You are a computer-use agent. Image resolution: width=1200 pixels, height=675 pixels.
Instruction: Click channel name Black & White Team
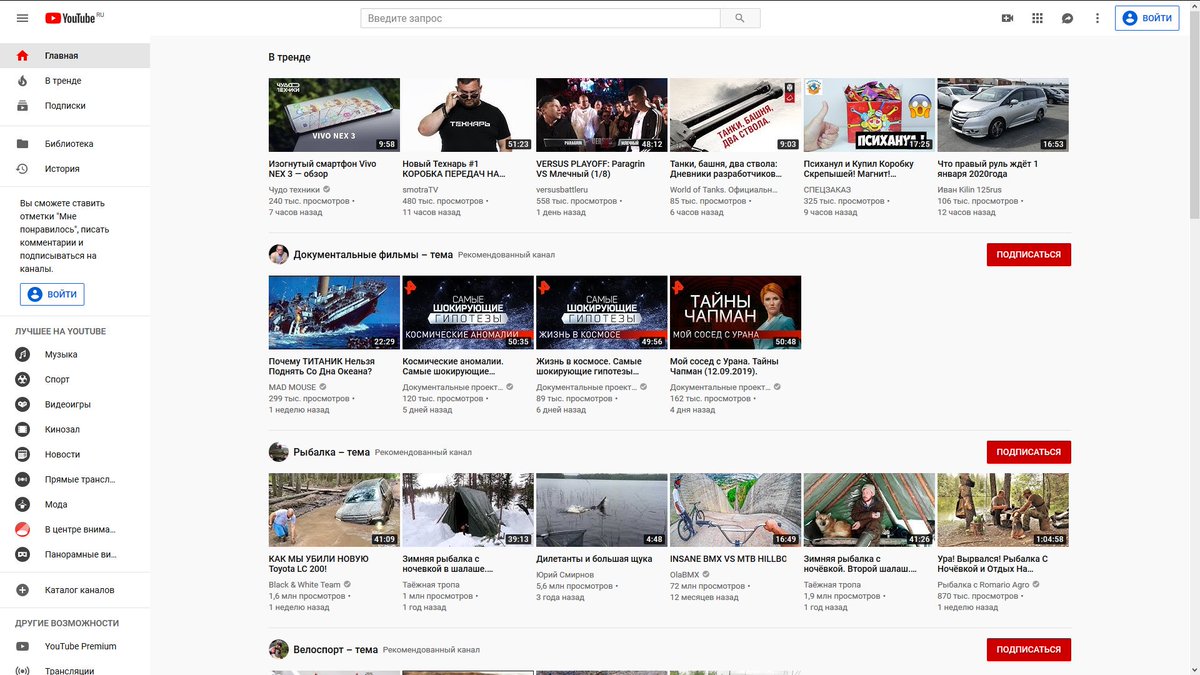coord(305,585)
